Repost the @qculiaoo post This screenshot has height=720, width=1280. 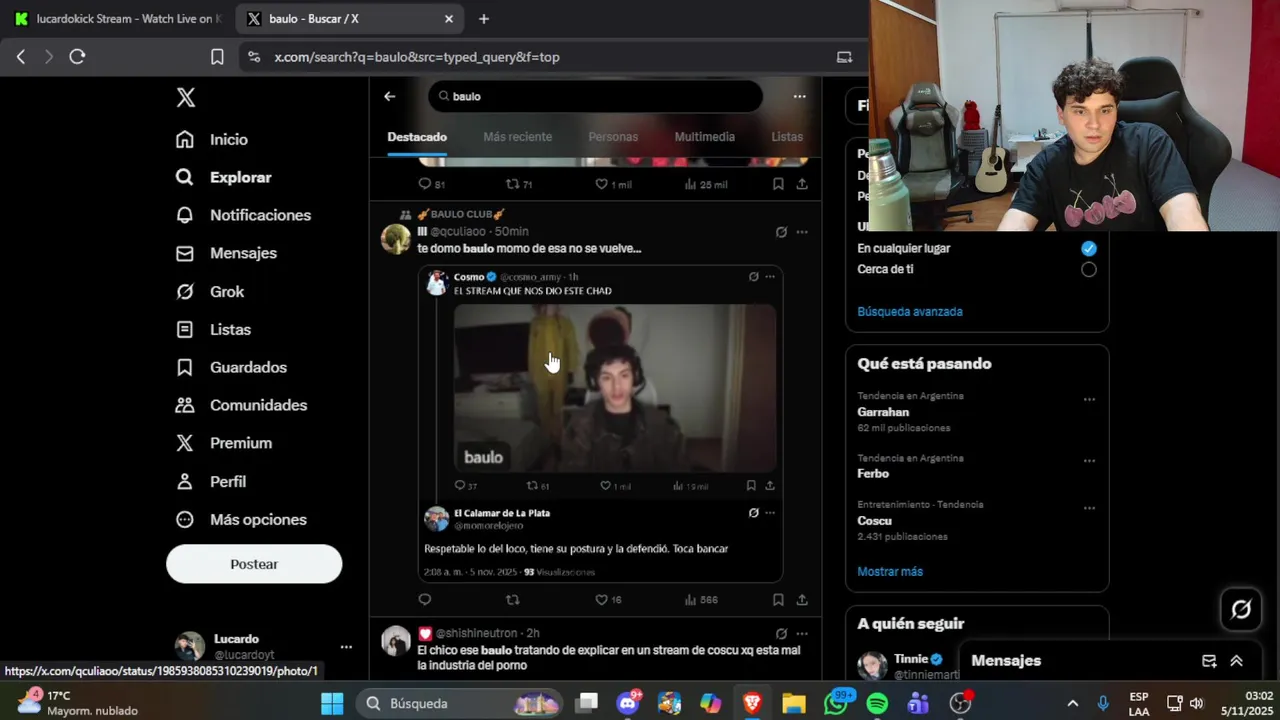(x=513, y=600)
